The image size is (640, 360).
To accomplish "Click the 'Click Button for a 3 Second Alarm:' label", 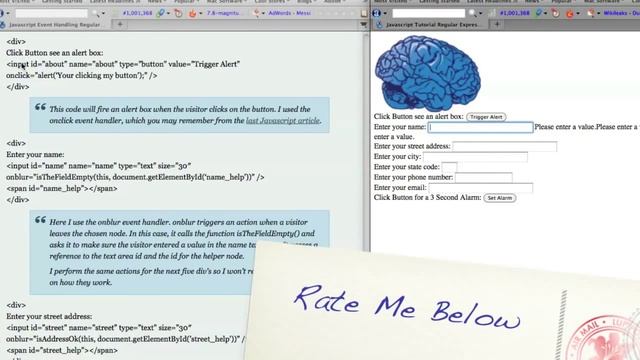I will [427, 198].
